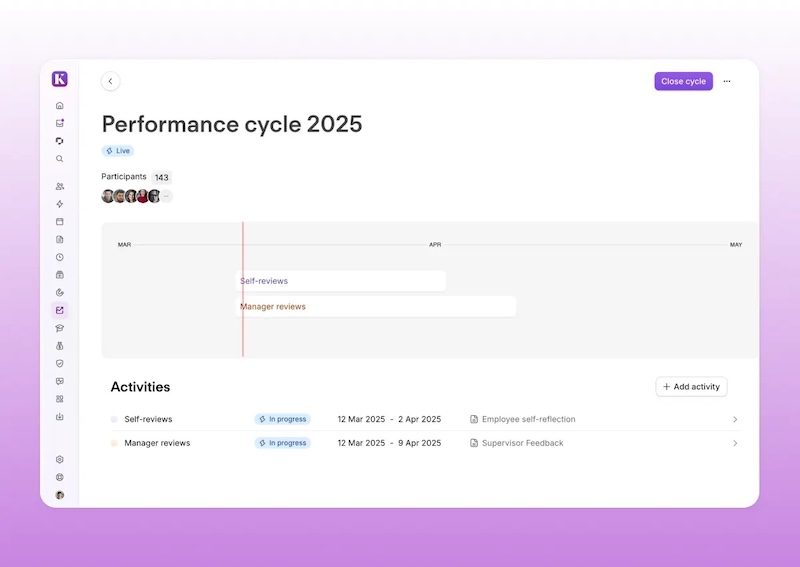The height and width of the screenshot is (567, 800).
Task: Open the calendar icon in sidebar
Action: point(60,222)
